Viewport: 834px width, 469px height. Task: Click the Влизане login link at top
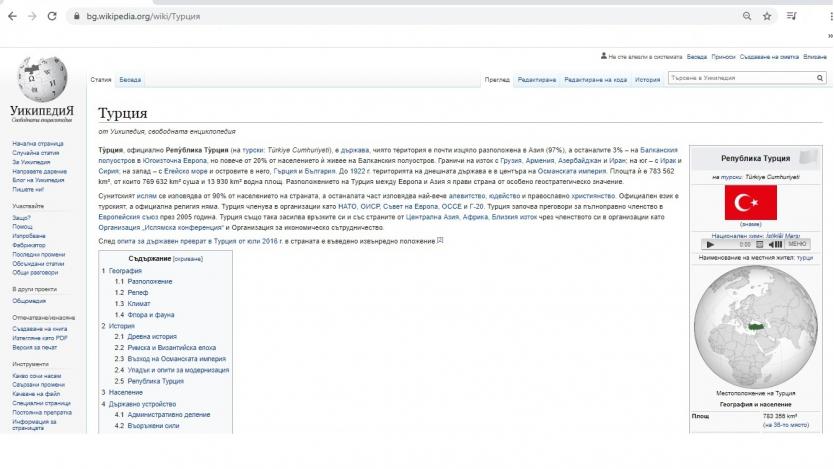(815, 56)
